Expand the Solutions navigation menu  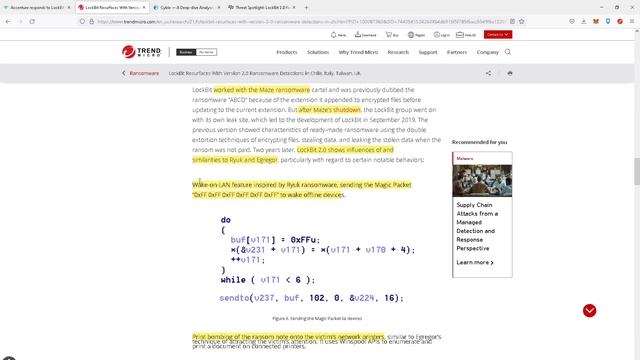[318, 52]
